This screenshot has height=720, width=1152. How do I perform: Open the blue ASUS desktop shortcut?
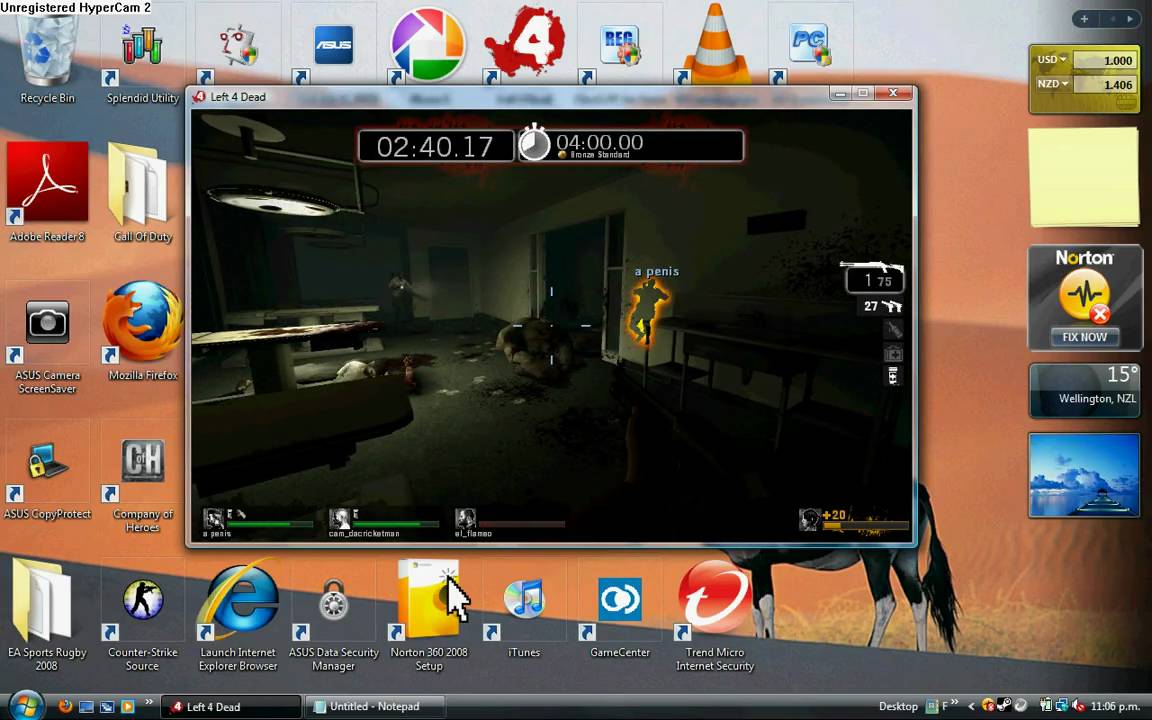[x=333, y=46]
